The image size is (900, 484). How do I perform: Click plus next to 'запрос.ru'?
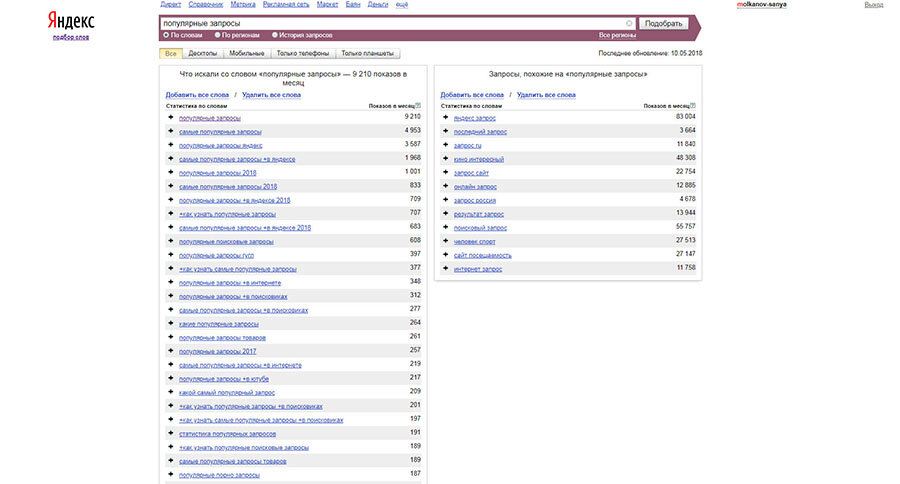point(445,145)
